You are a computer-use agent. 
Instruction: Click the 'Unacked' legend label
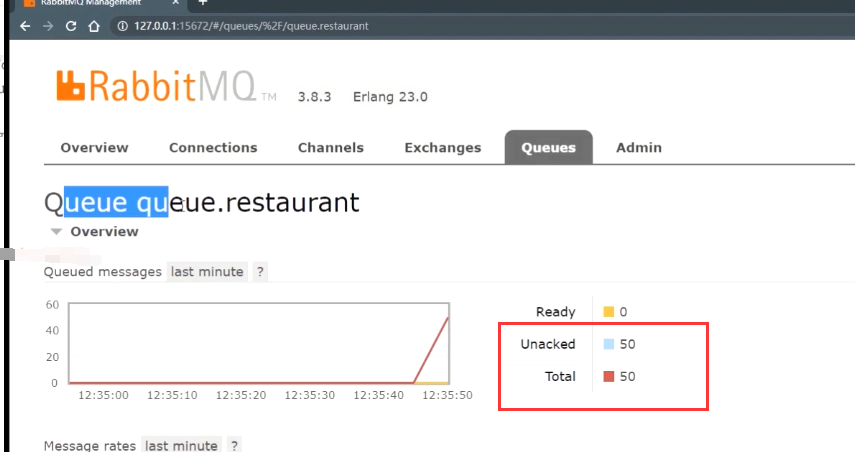tap(548, 344)
